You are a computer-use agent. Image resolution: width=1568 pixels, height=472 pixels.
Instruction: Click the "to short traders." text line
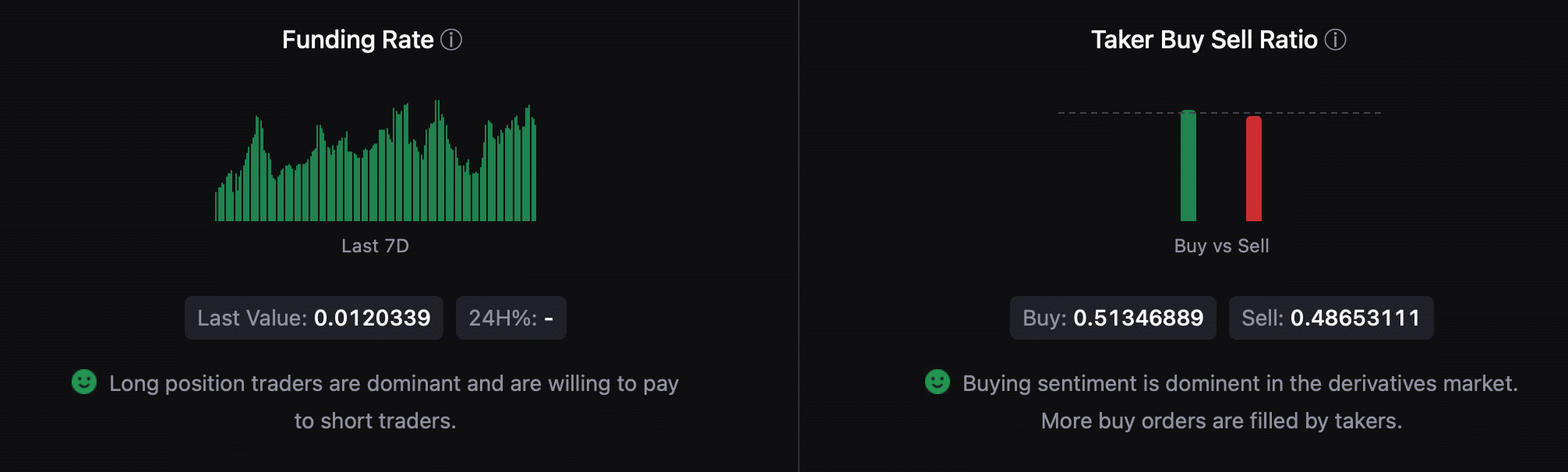[x=375, y=421]
